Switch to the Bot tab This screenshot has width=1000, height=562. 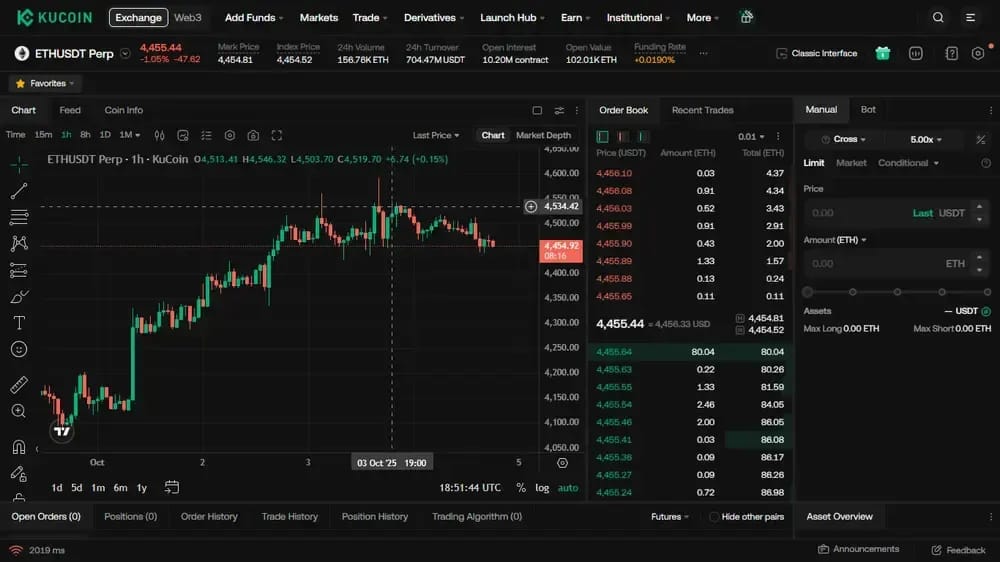868,110
